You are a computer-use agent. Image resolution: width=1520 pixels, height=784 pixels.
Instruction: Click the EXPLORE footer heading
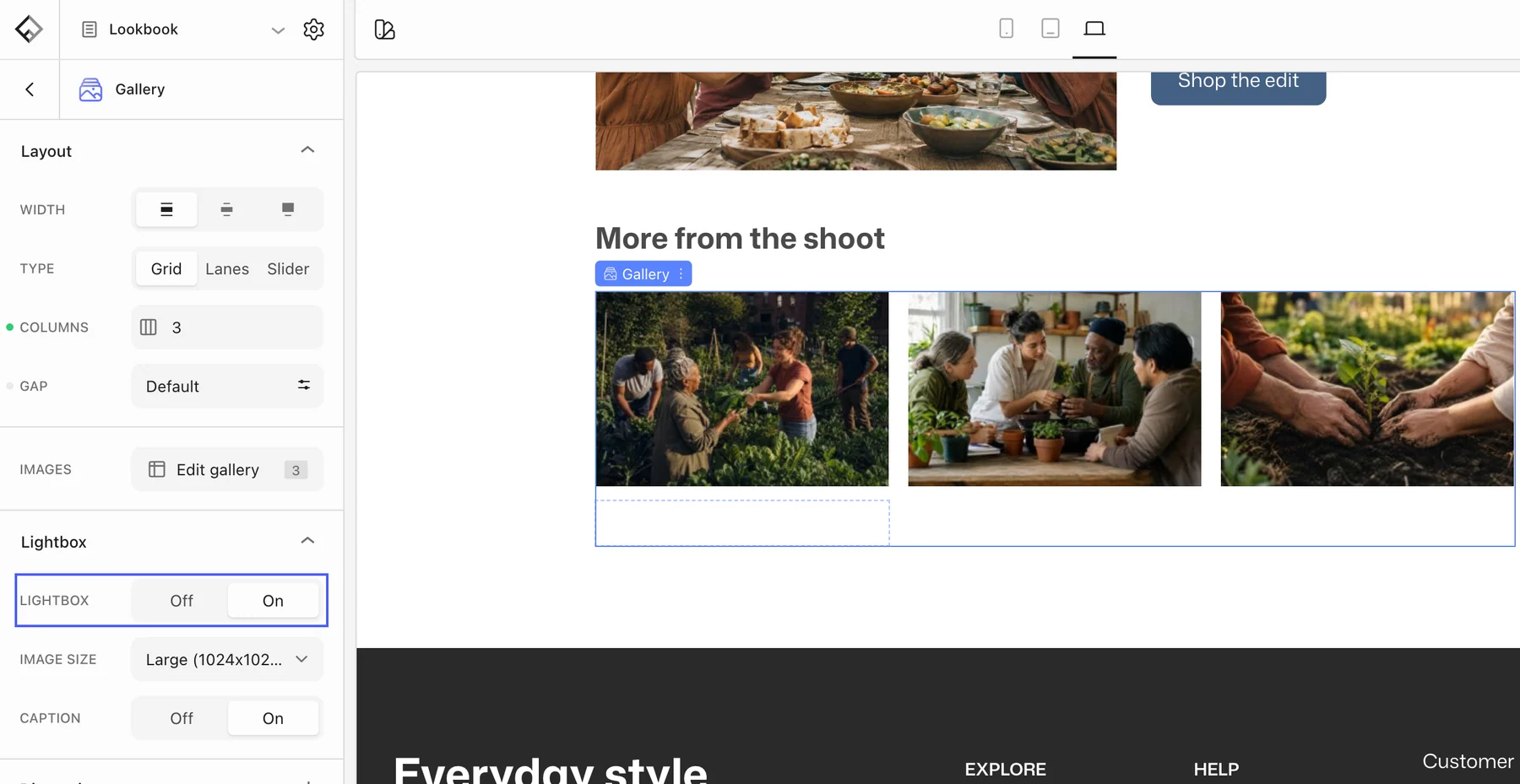[1005, 770]
